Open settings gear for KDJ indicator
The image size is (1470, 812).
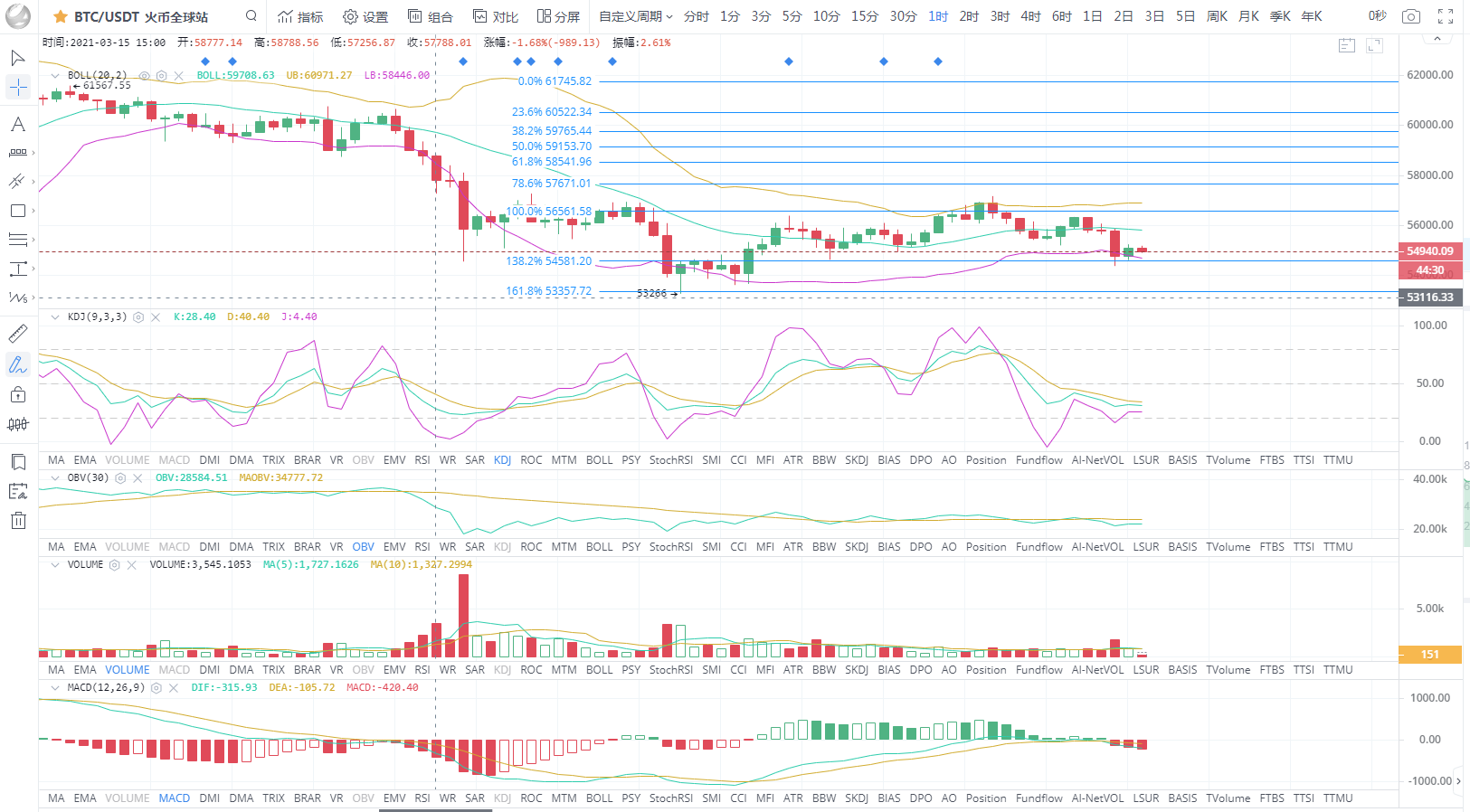click(138, 317)
